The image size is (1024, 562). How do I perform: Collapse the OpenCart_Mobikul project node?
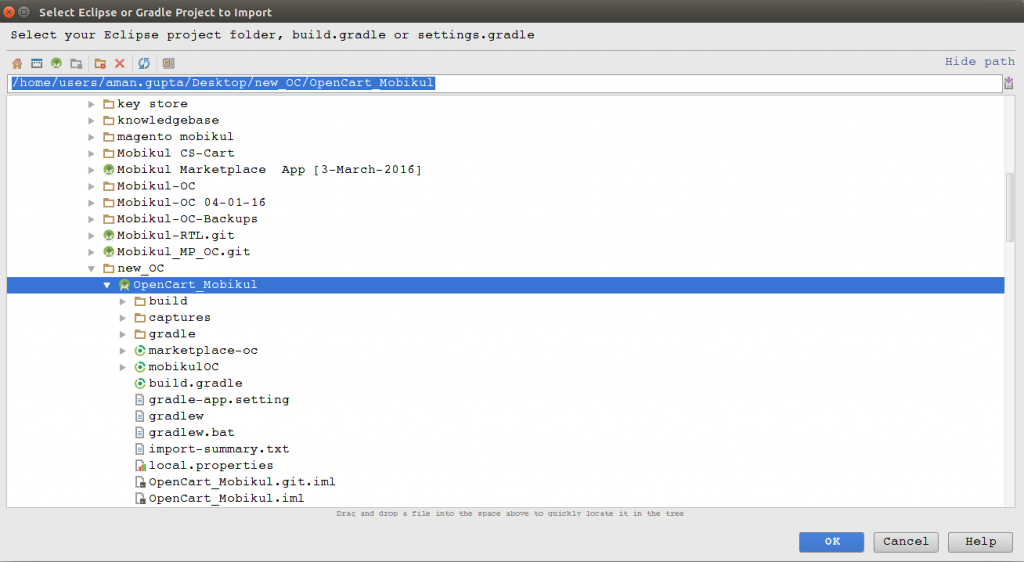pyautogui.click(x=106, y=285)
